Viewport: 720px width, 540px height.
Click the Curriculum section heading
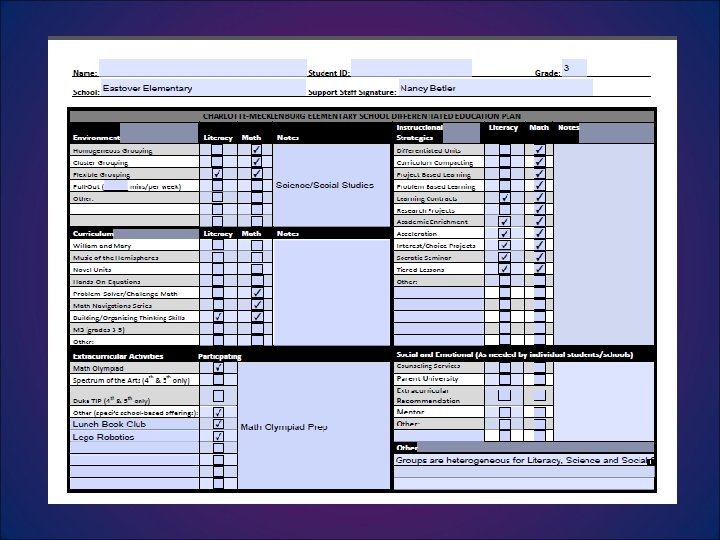(x=93, y=233)
